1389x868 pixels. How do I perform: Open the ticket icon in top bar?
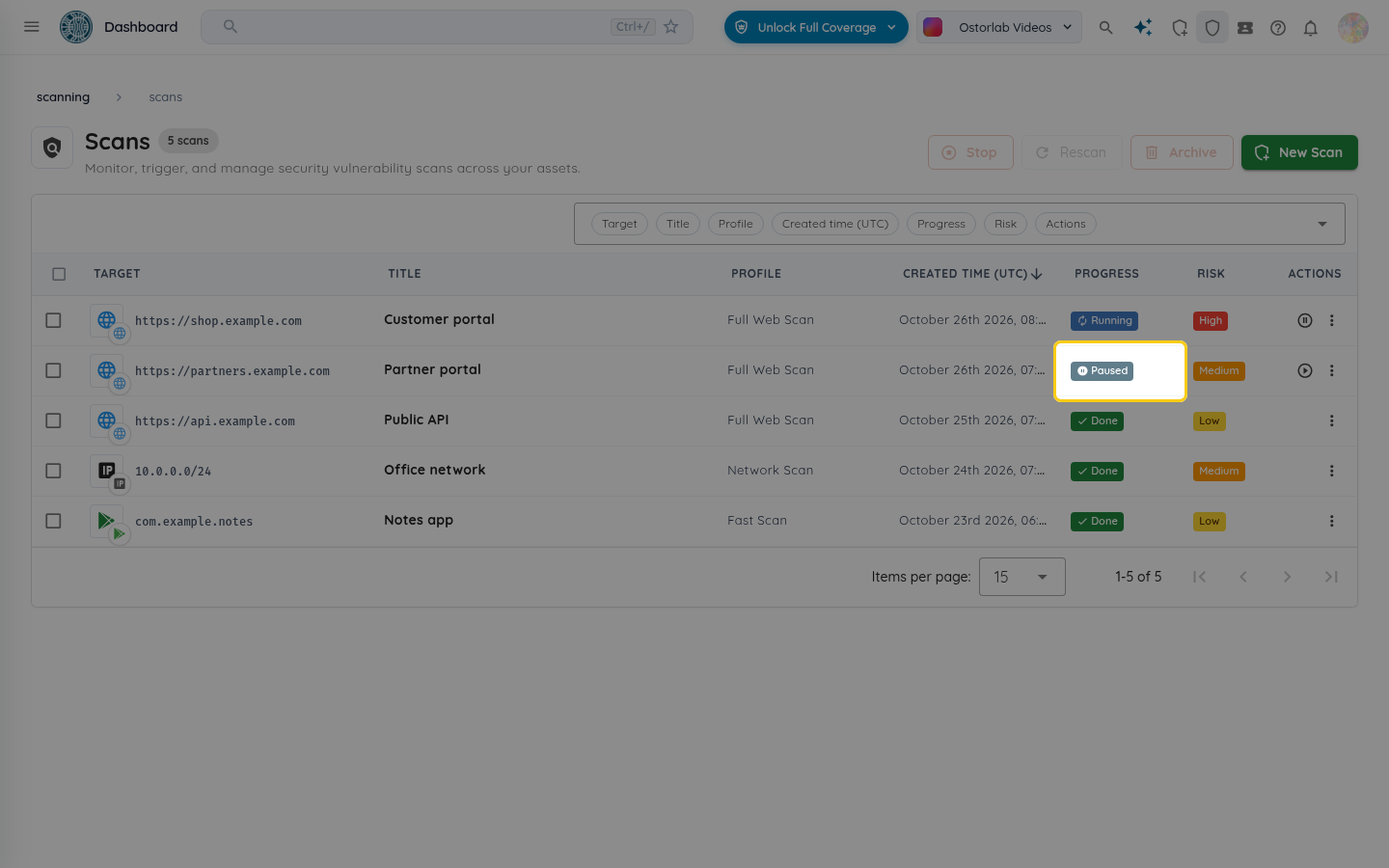point(1245,27)
